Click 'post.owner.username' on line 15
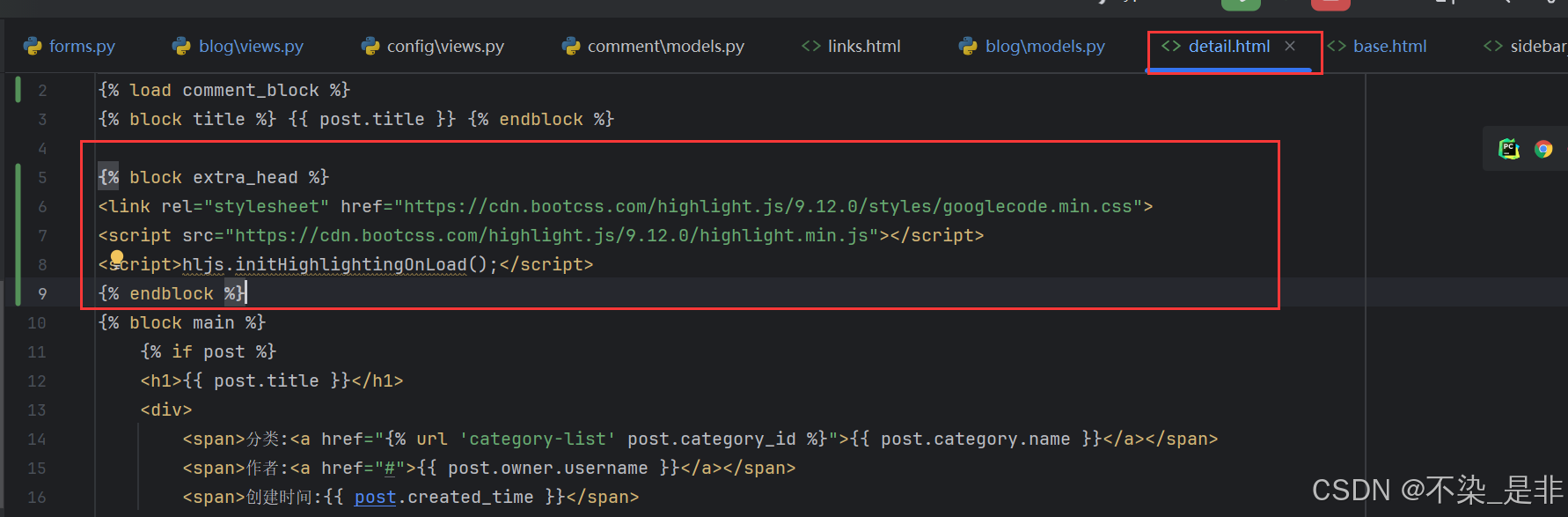 (x=548, y=469)
